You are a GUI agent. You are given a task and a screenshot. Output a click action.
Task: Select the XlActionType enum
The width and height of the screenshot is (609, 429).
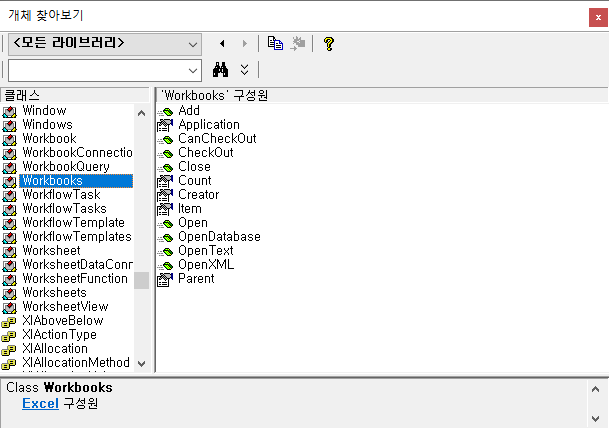(59, 334)
